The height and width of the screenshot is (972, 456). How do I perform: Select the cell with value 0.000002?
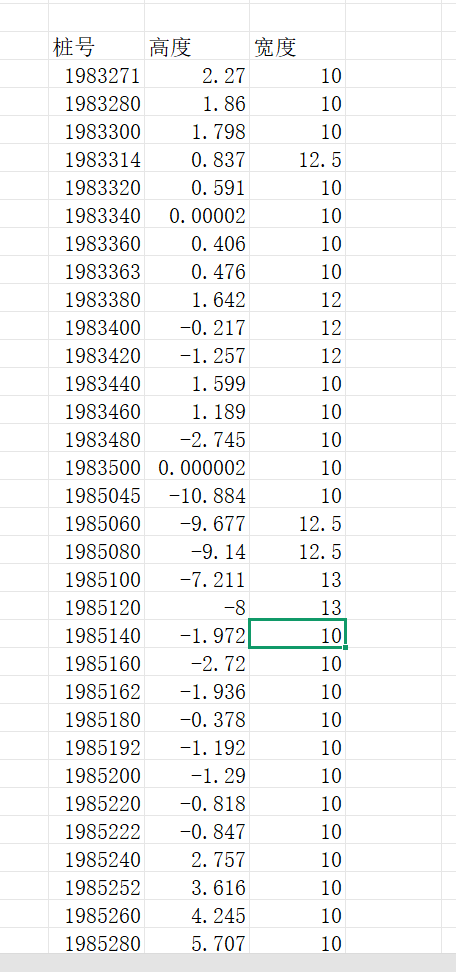coord(197,467)
